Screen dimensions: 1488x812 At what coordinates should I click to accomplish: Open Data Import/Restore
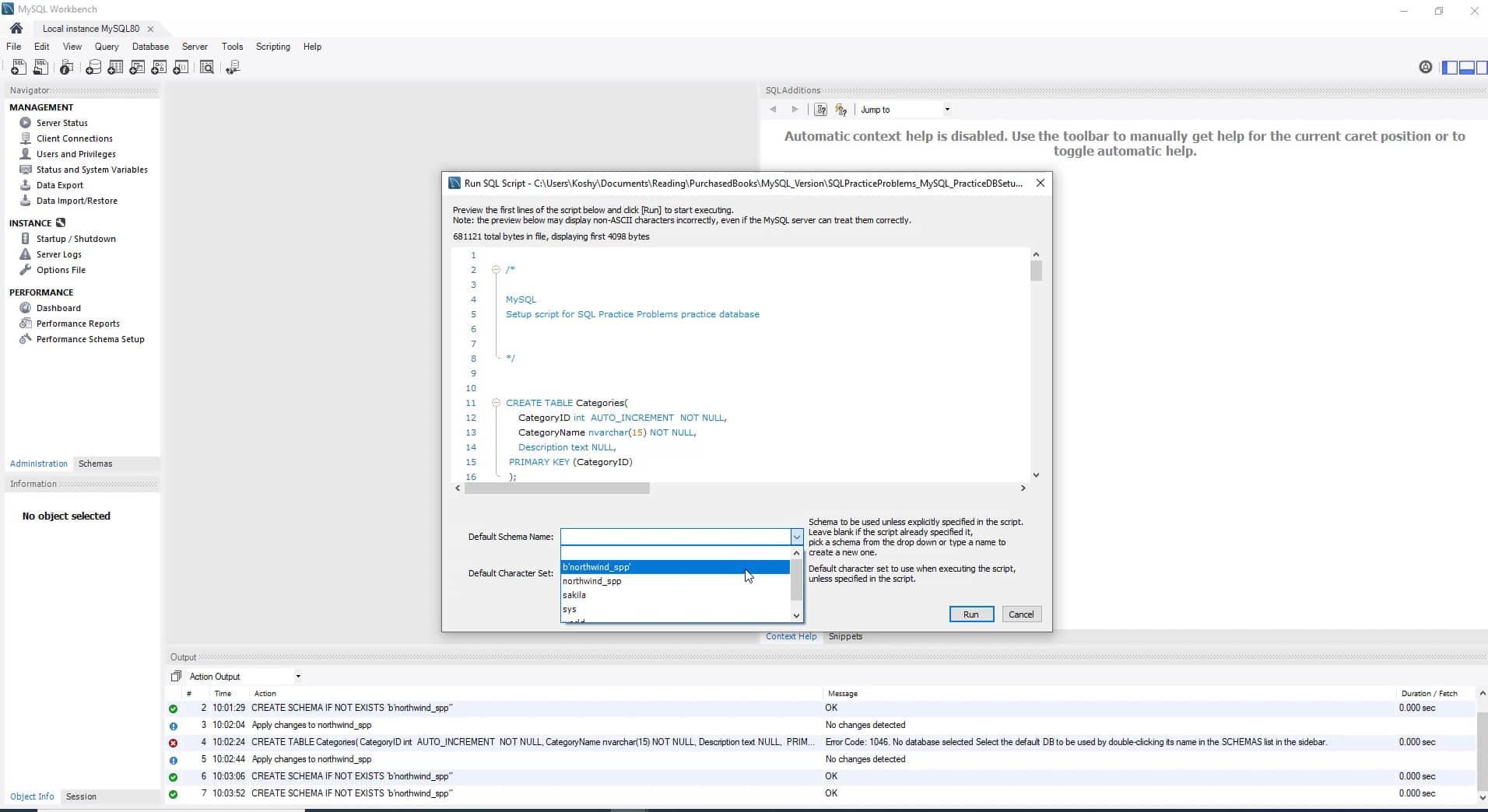coord(76,201)
